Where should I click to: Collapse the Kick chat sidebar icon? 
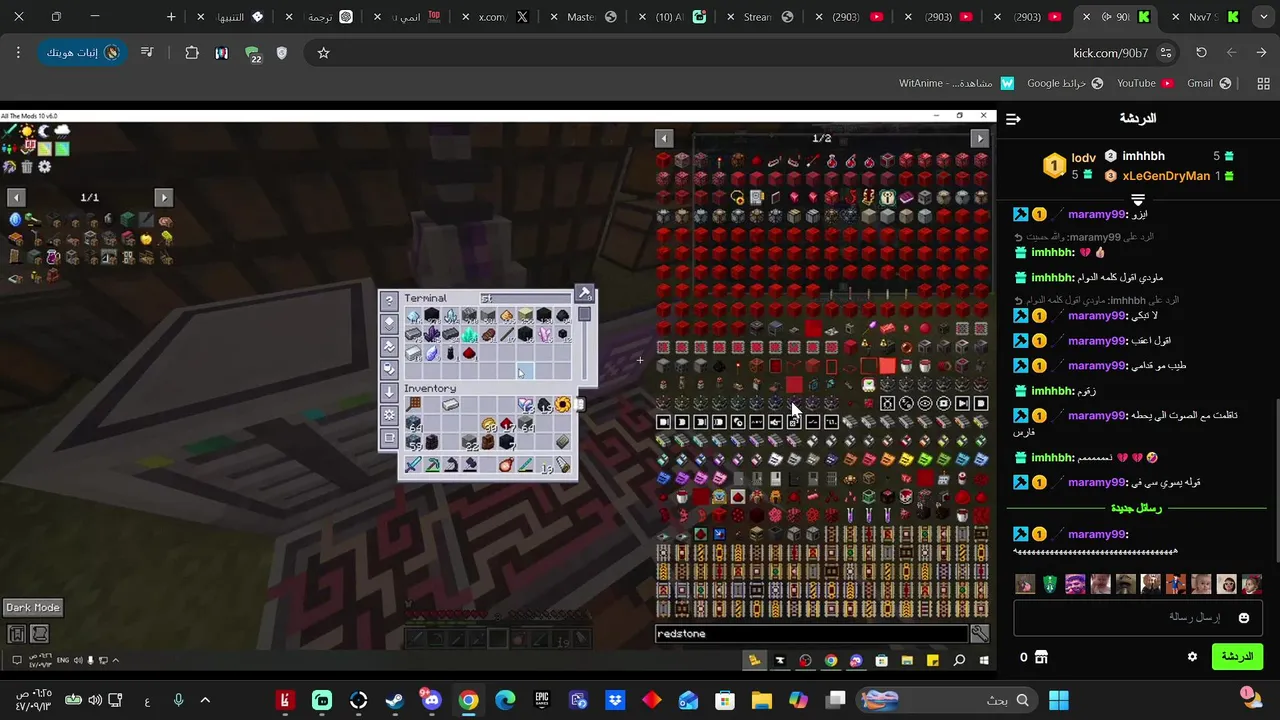click(x=1013, y=119)
